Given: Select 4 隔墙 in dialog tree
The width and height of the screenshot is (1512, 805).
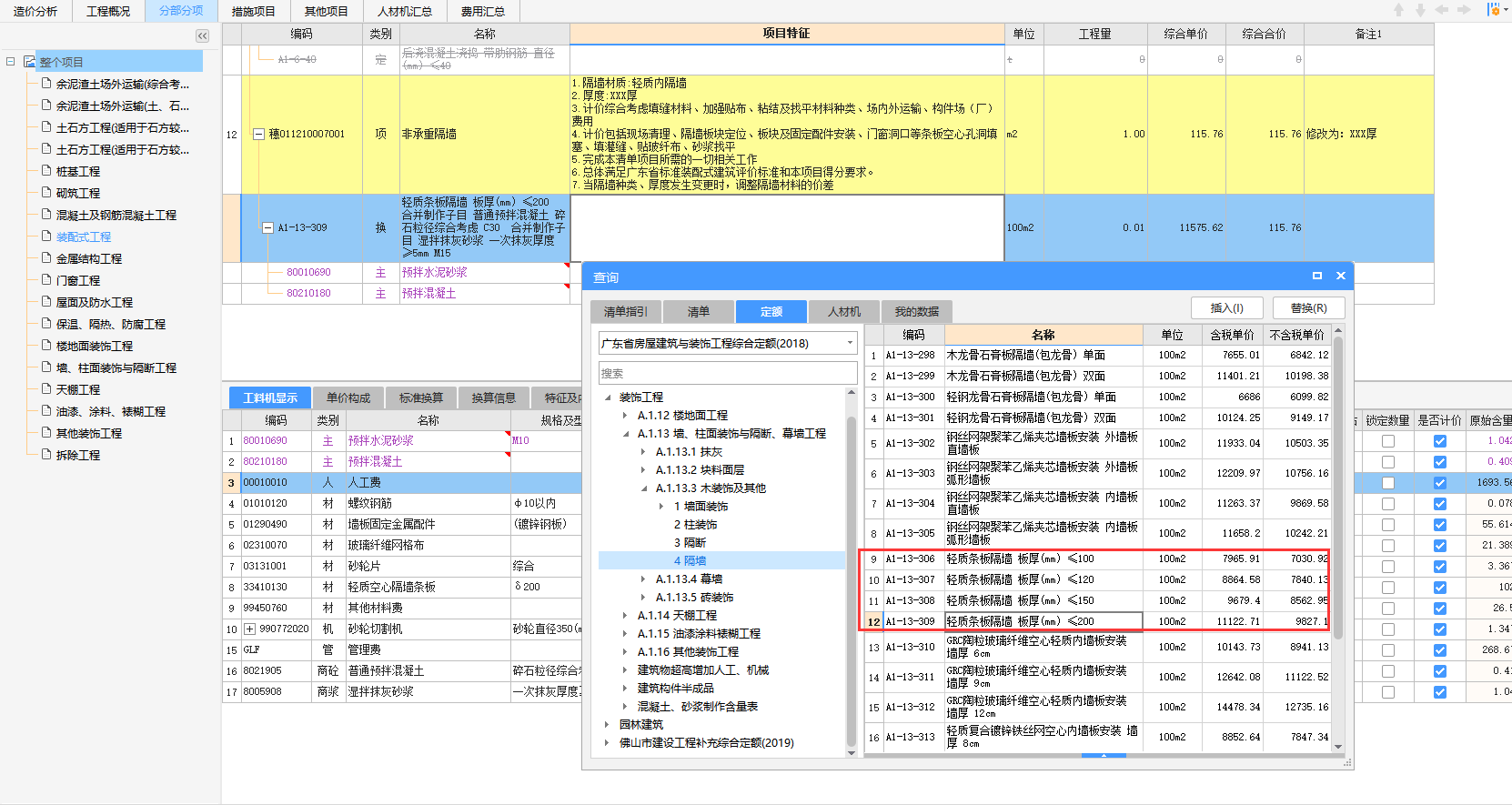Looking at the screenshot, I should 690,561.
